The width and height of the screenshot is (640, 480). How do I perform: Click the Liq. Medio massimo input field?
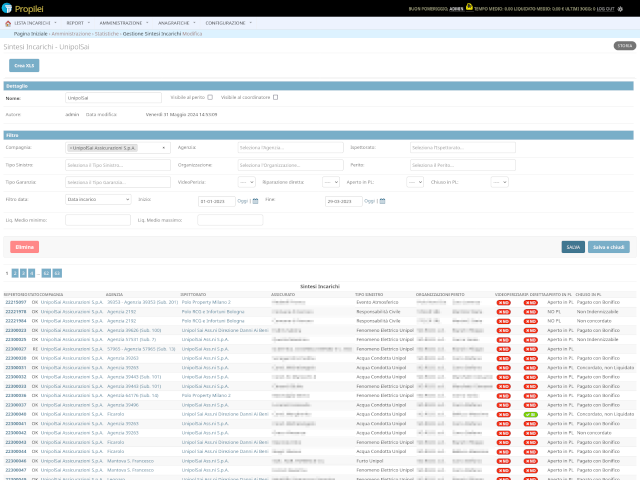230,220
